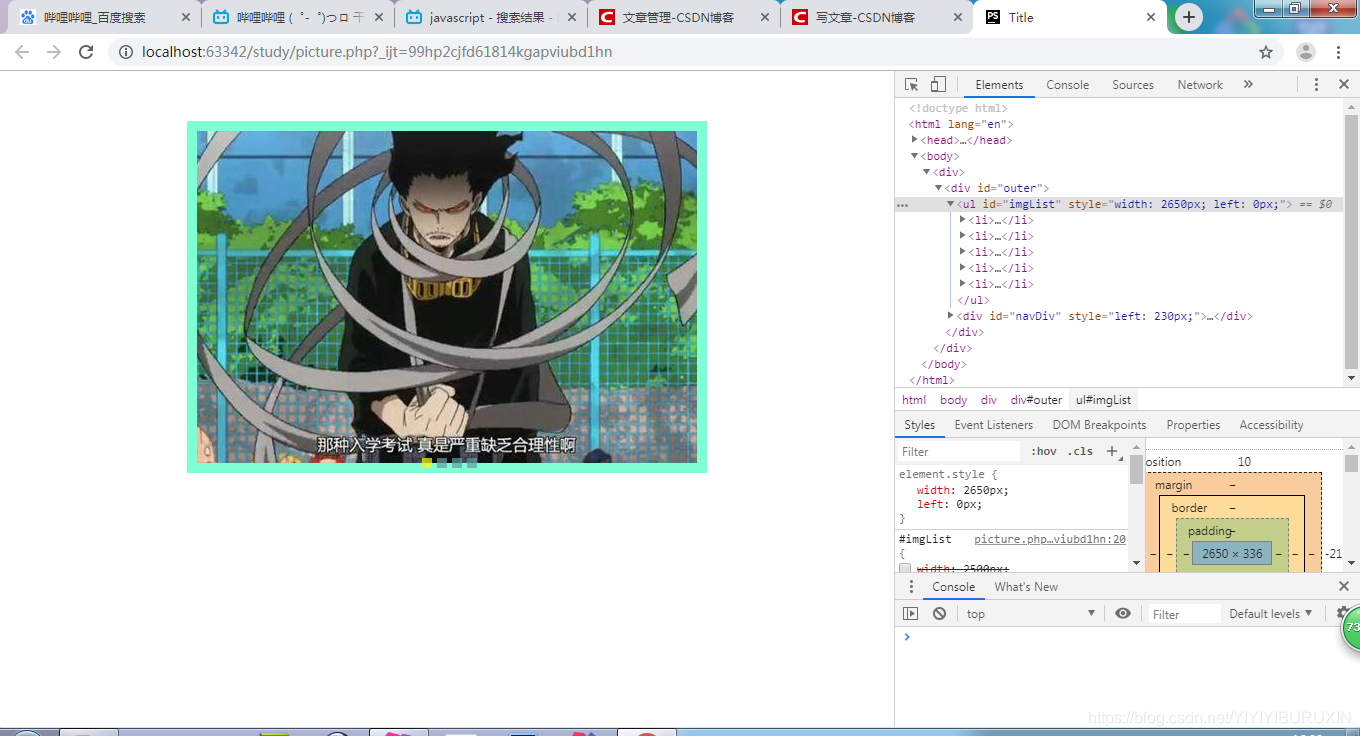The height and width of the screenshot is (736, 1360).
Task: Go back to previous page
Action: click(22, 52)
